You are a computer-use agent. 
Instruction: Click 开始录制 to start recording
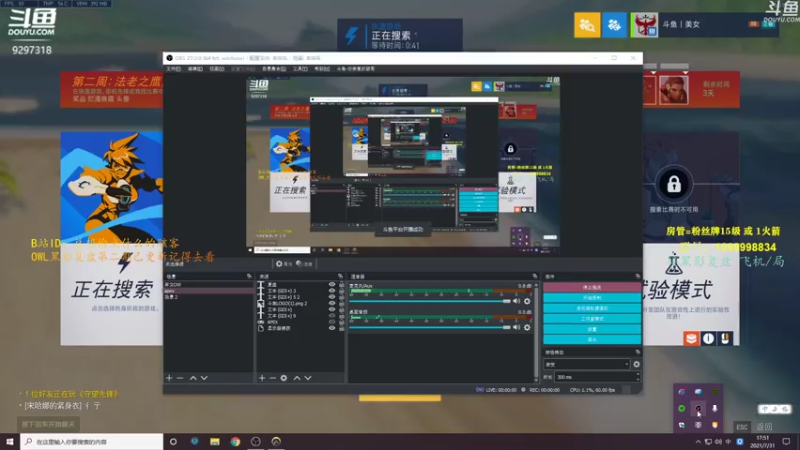[x=592, y=297]
